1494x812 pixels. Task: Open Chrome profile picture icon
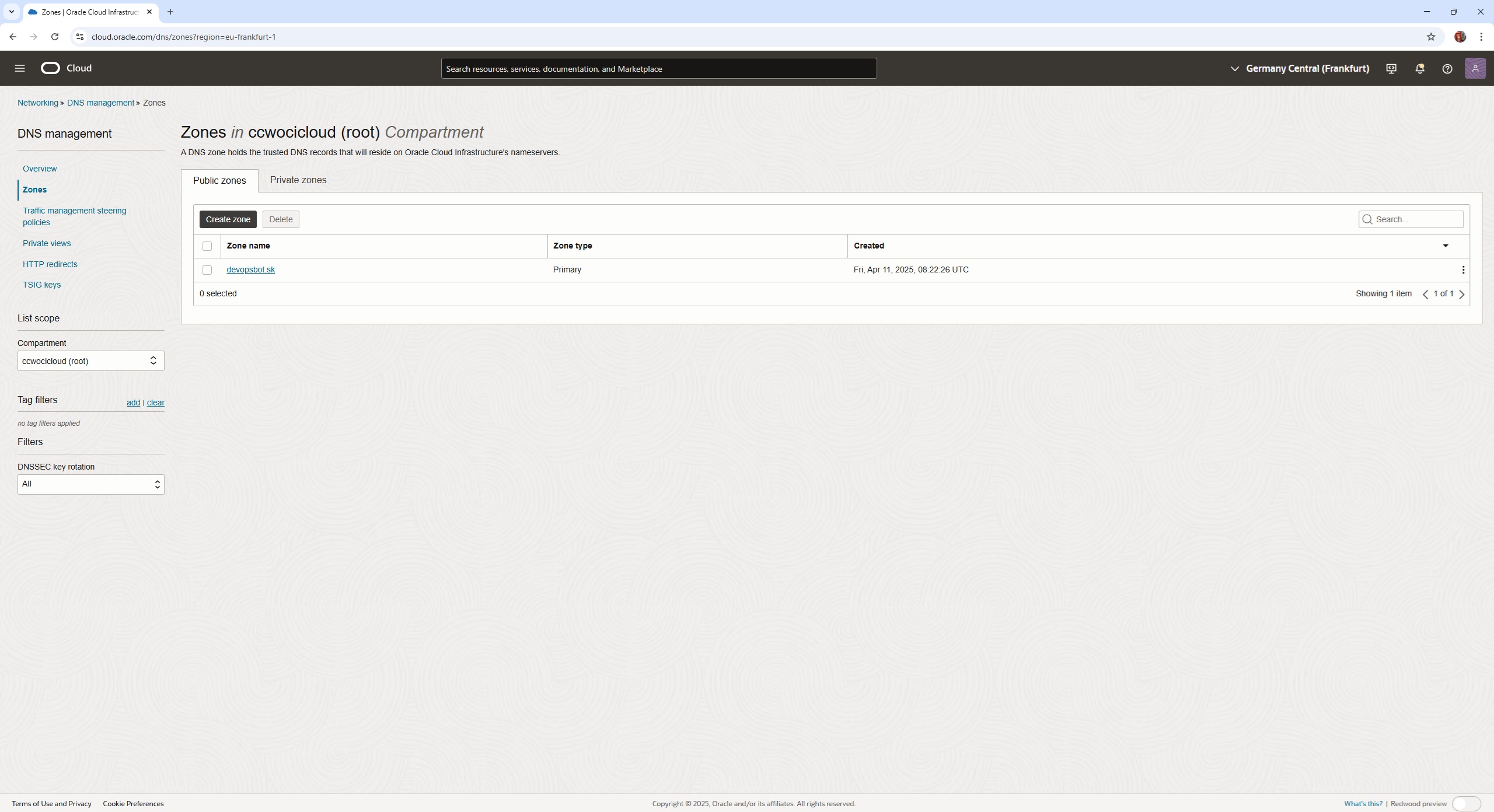pos(1460,37)
